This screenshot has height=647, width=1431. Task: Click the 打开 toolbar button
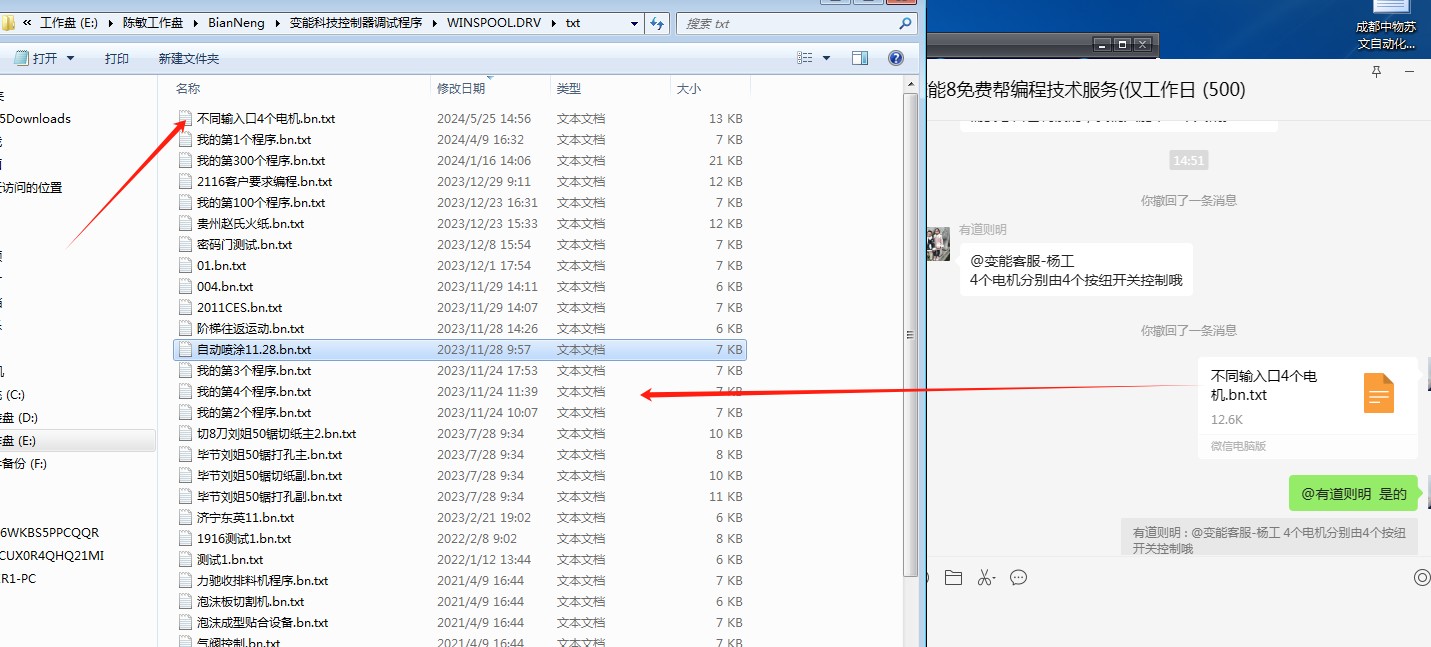point(36,59)
